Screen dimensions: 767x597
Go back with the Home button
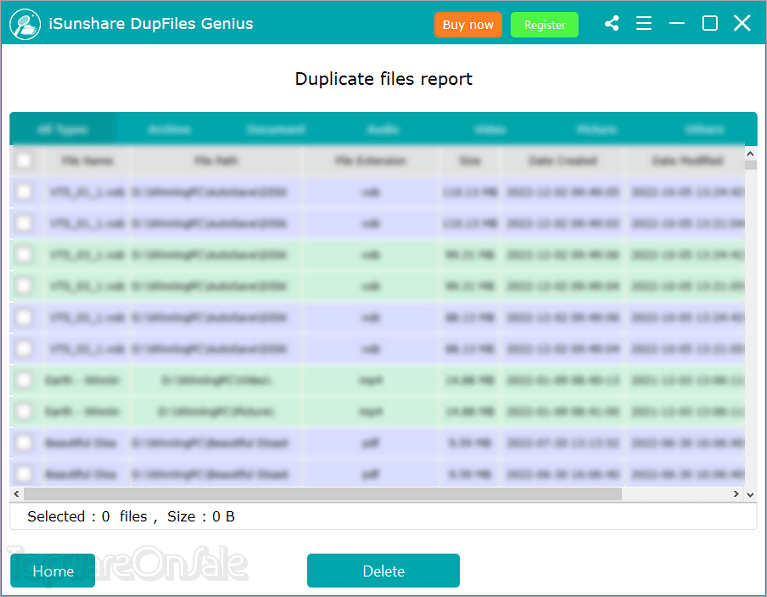point(53,571)
